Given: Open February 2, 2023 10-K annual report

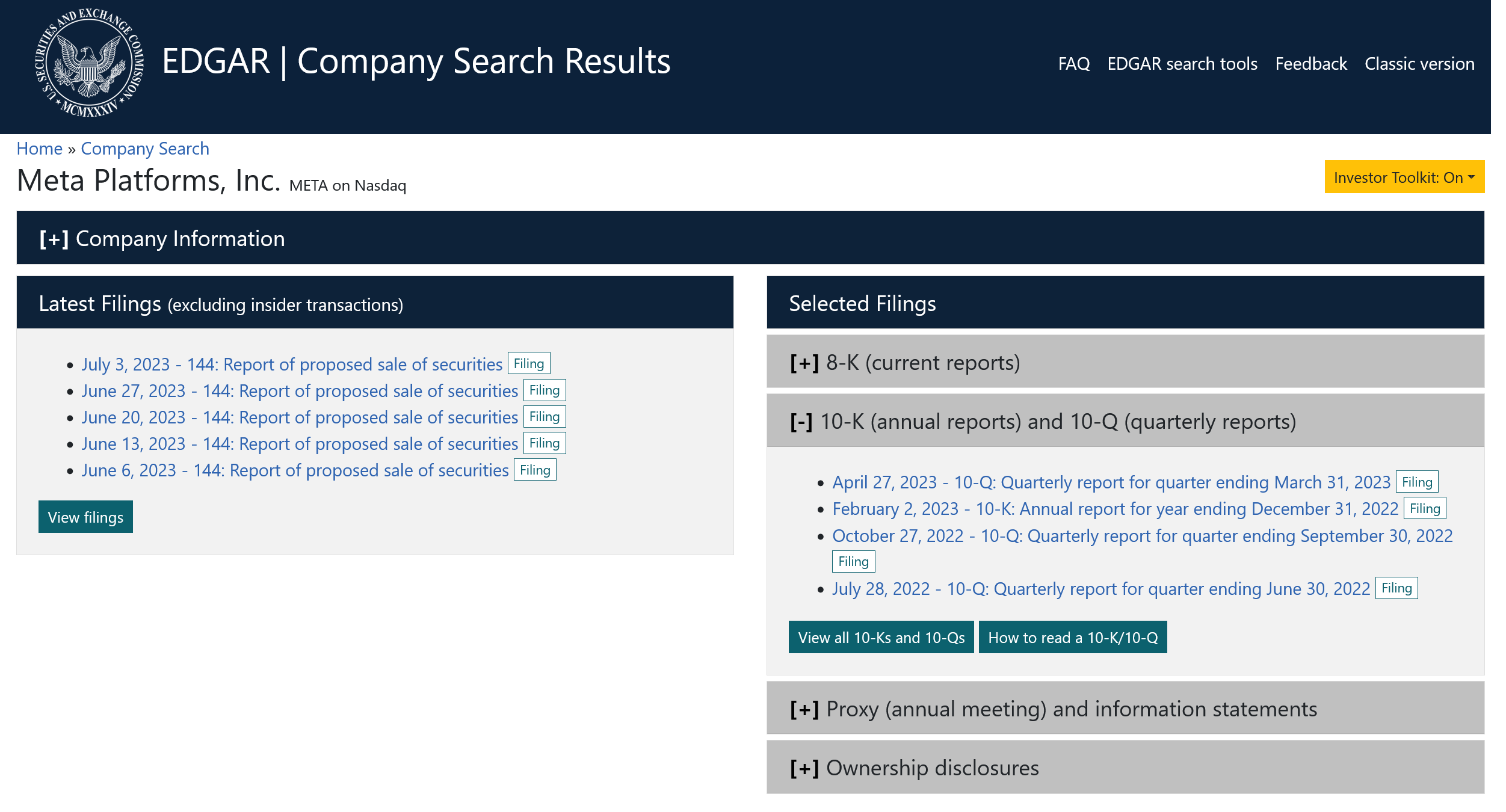Looking at the screenshot, I should (1115, 509).
